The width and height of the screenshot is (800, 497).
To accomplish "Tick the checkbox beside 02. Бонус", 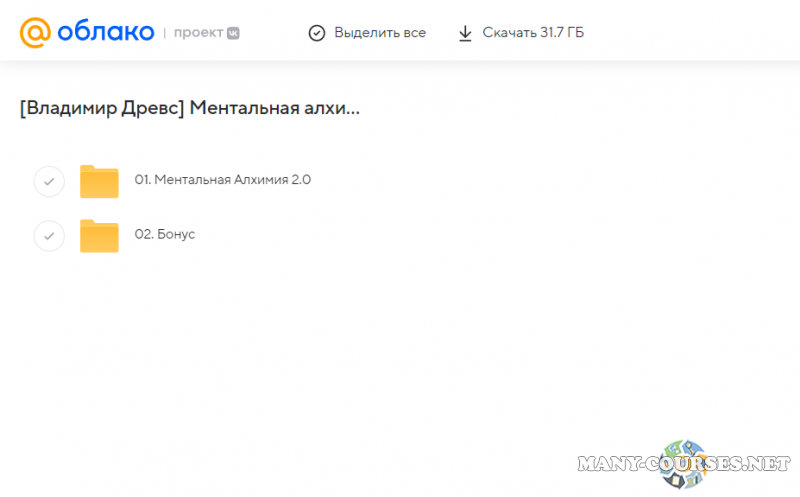I will (x=49, y=235).
